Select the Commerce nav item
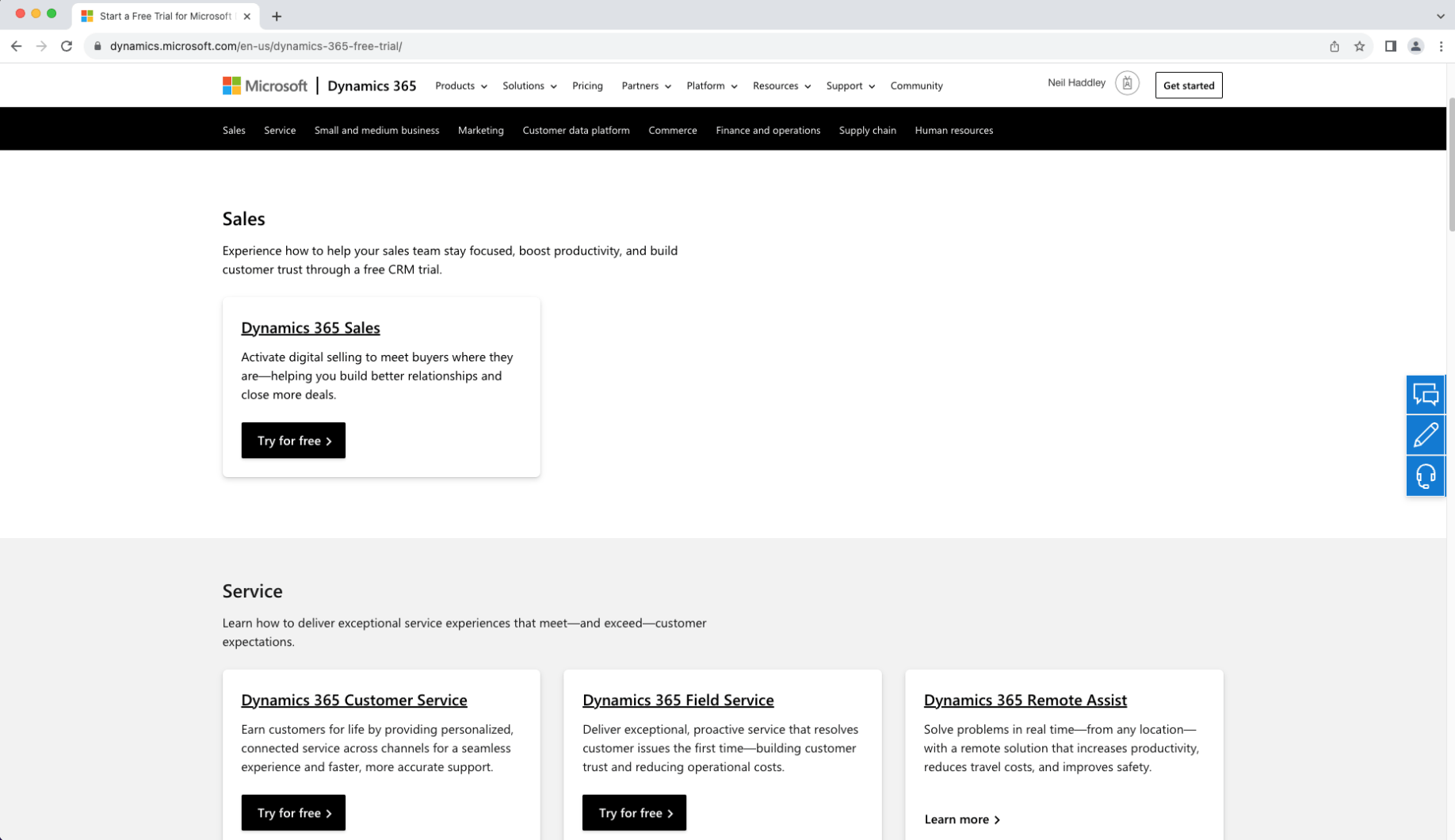This screenshot has width=1455, height=840. coord(673,130)
